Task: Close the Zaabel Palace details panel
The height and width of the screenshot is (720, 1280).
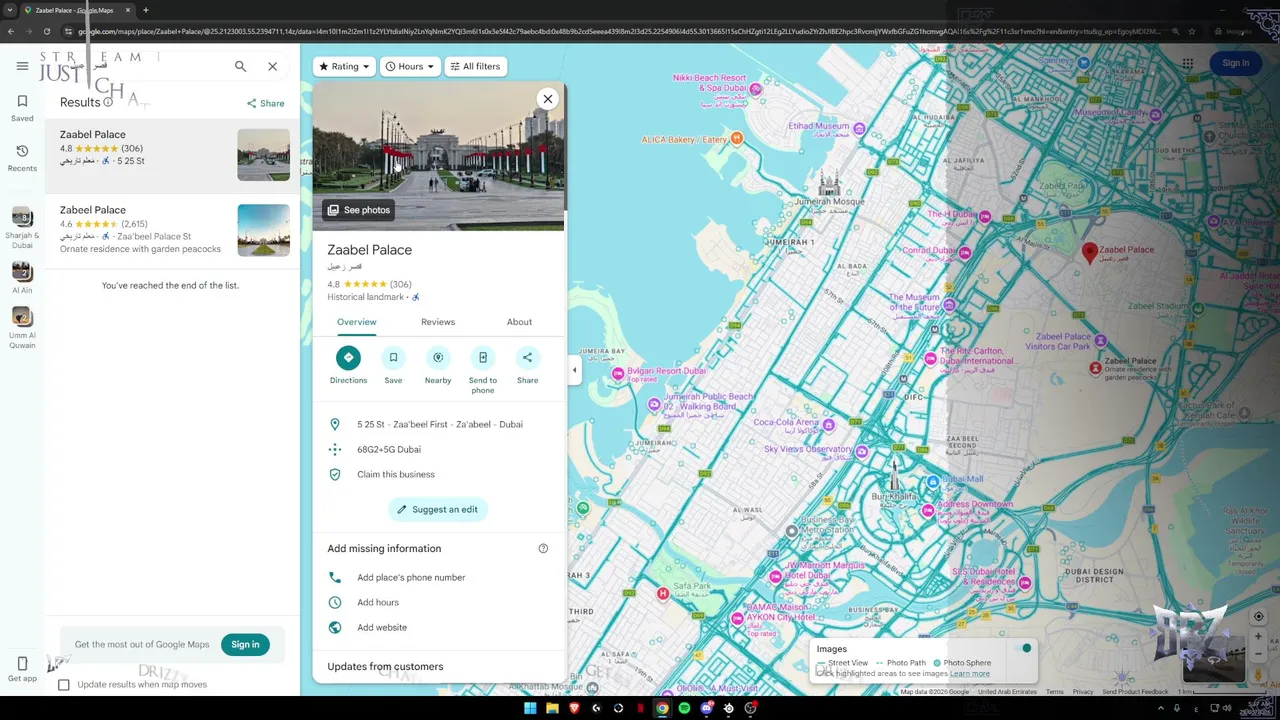Action: click(x=547, y=98)
